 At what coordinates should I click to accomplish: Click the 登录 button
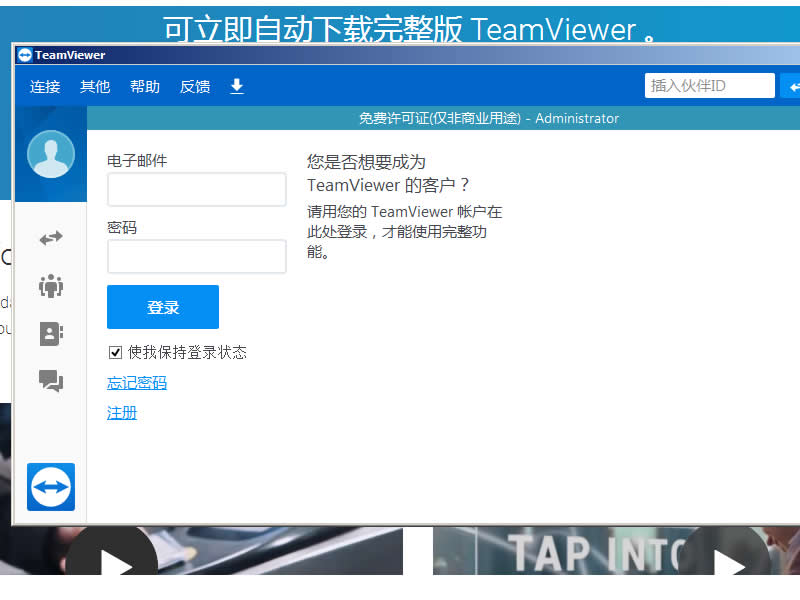point(162,307)
